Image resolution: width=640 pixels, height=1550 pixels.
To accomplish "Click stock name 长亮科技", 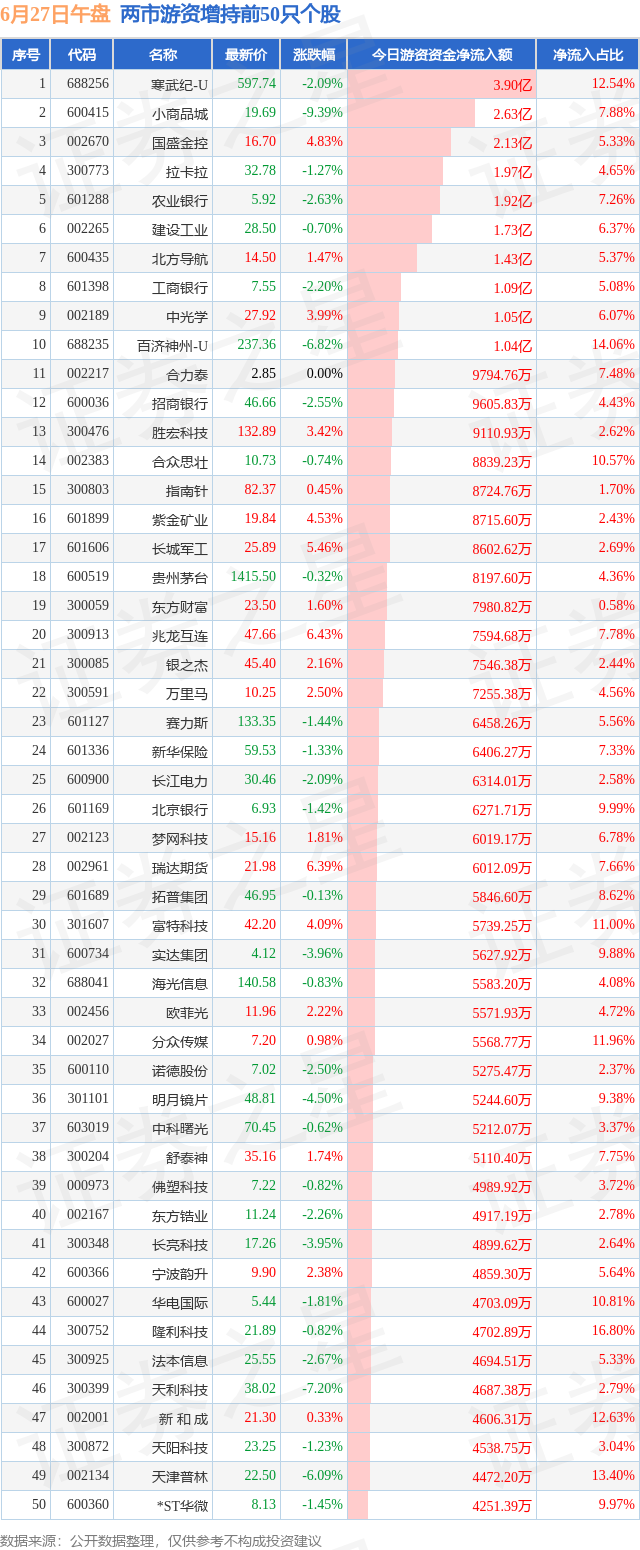I will [x=180, y=1244].
